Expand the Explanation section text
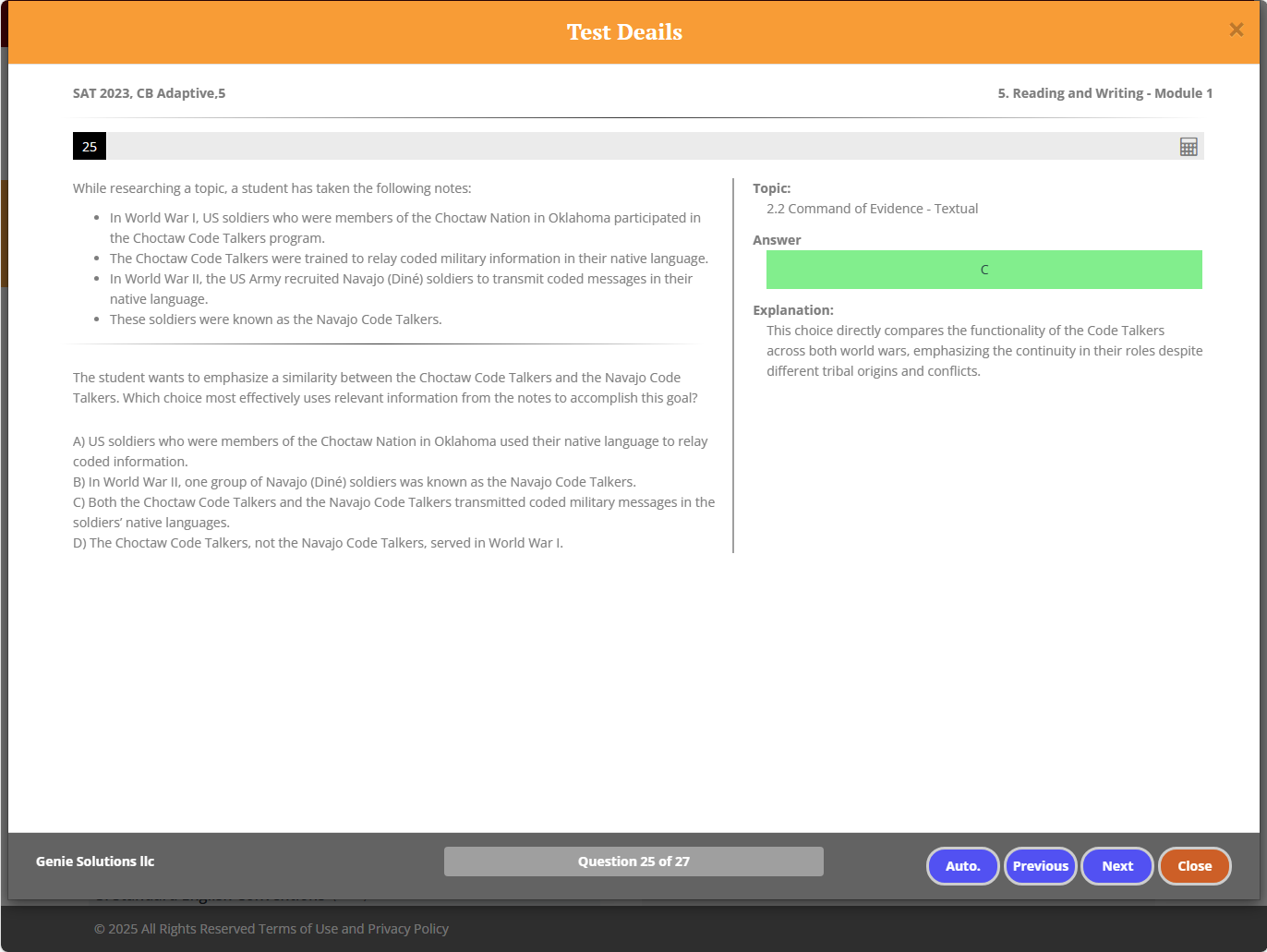Image resolution: width=1267 pixels, height=952 pixels. click(983, 350)
